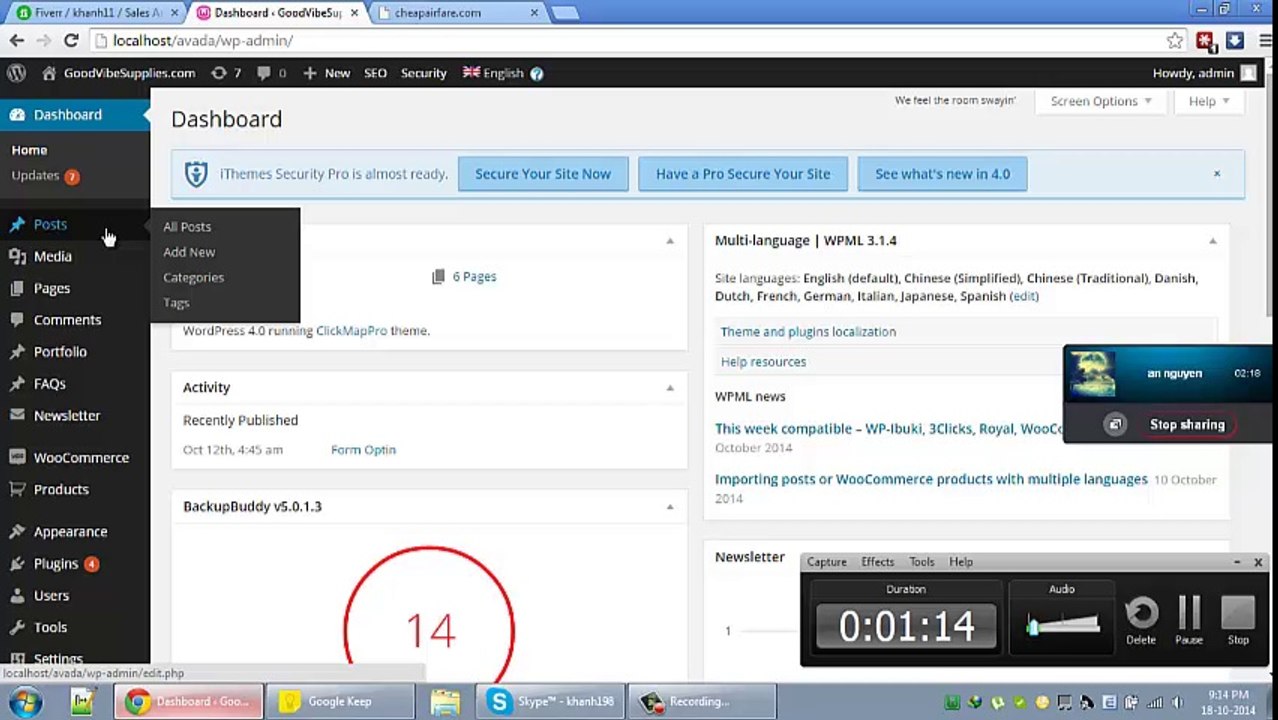Open Theme and plugins localization link
The height and width of the screenshot is (720, 1278).
808,332
